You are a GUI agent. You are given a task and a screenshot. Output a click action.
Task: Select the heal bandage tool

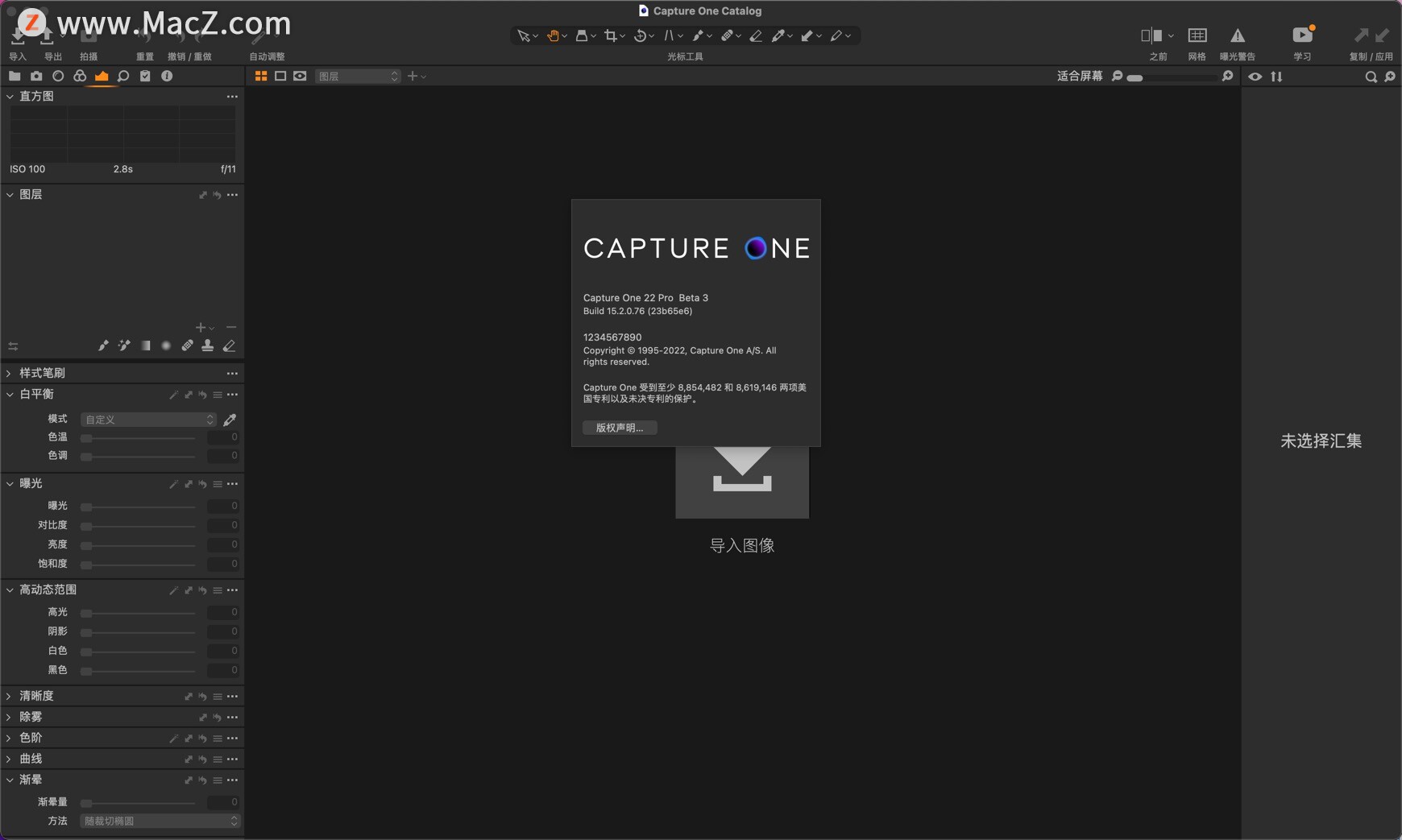point(727,35)
